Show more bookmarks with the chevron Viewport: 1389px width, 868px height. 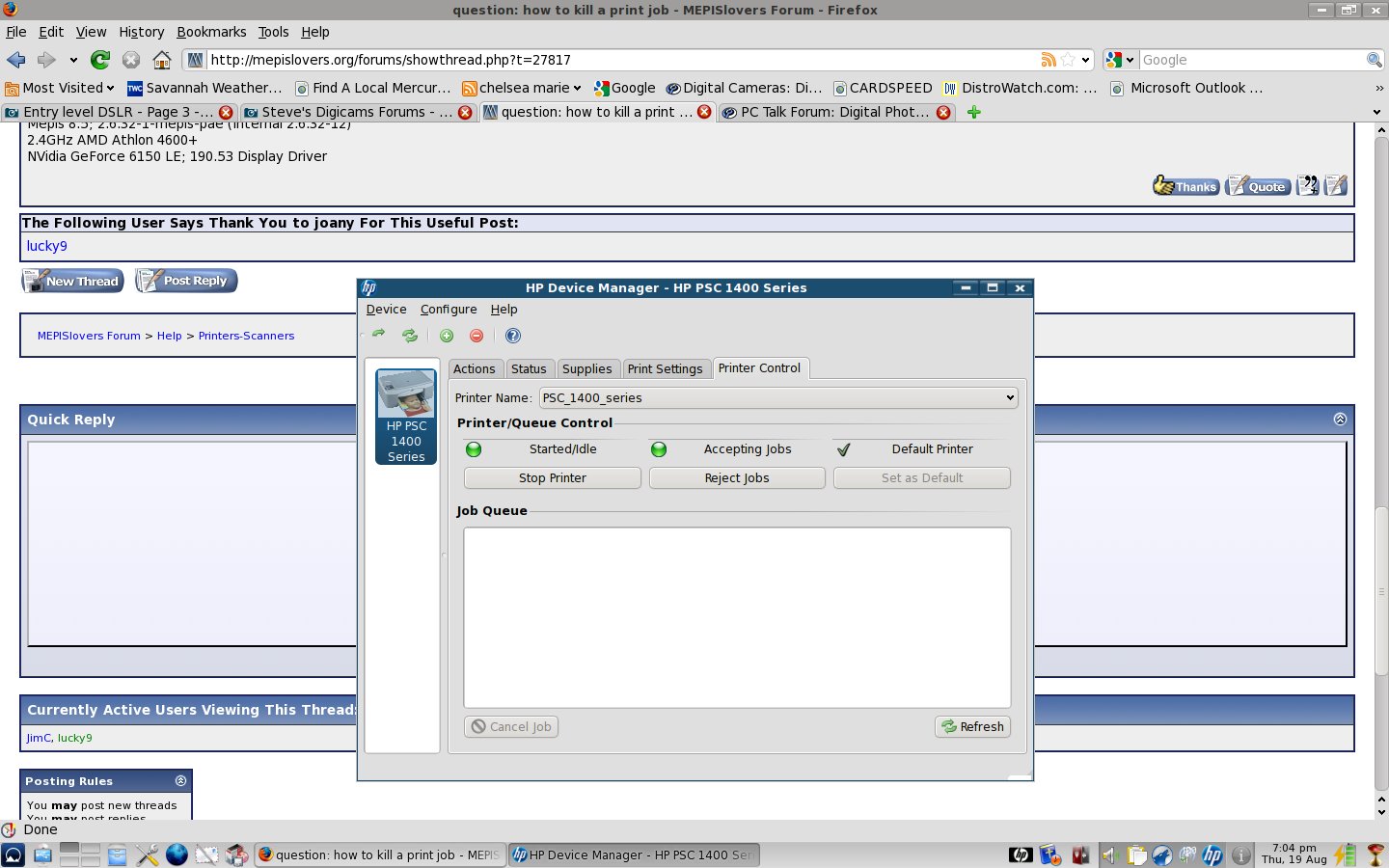pos(1379,88)
